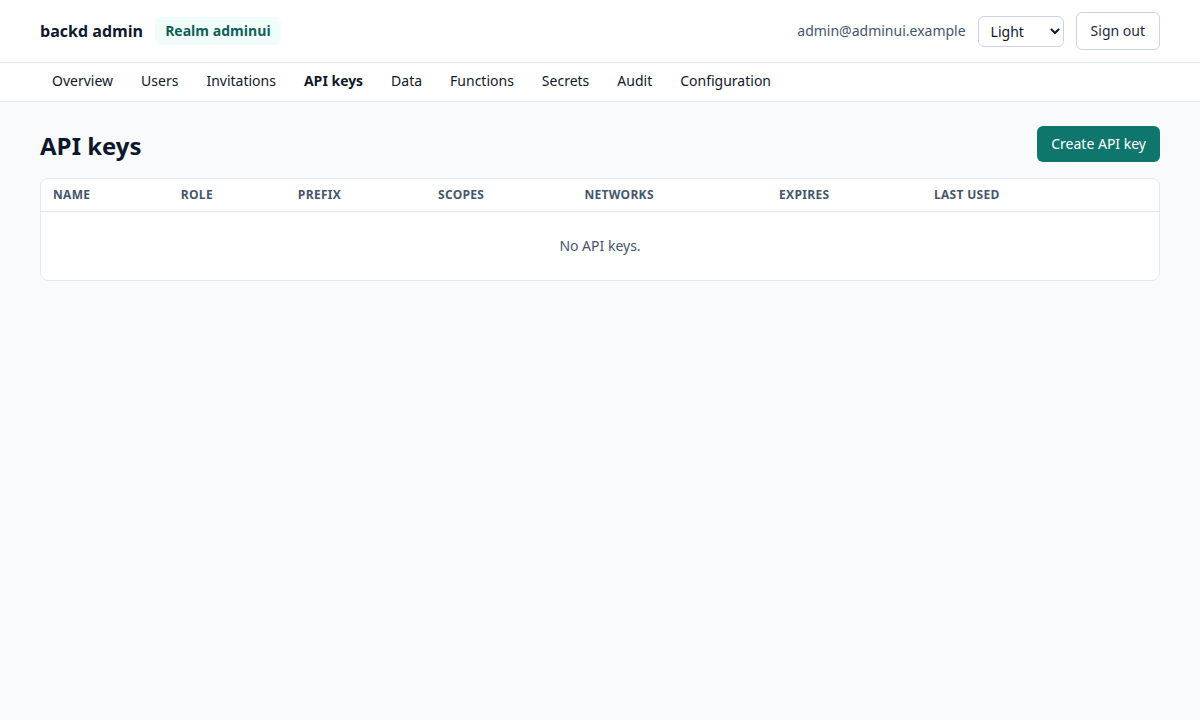Open the Secrets tab
This screenshot has height=720, width=1200.
[565, 81]
